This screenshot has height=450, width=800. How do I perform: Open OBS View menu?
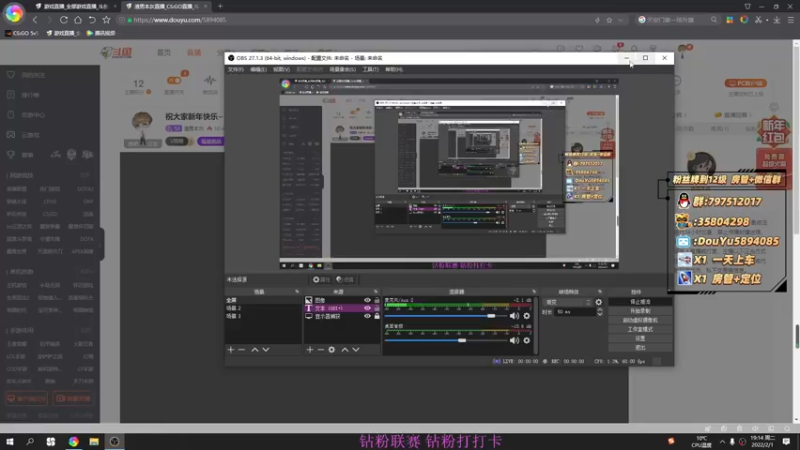pyautogui.click(x=281, y=69)
